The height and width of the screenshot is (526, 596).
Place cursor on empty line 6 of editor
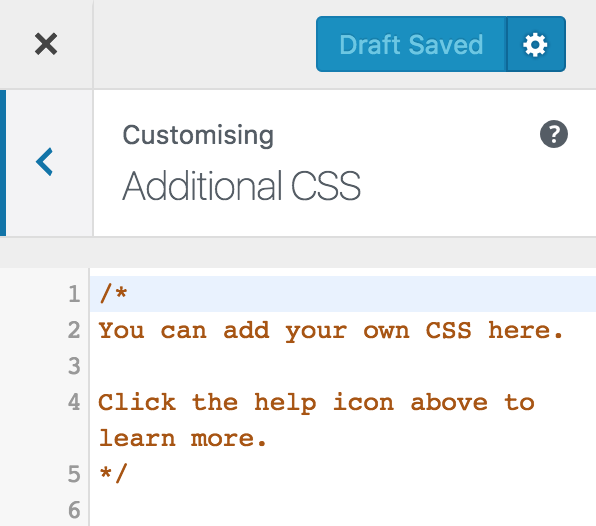pos(343,510)
